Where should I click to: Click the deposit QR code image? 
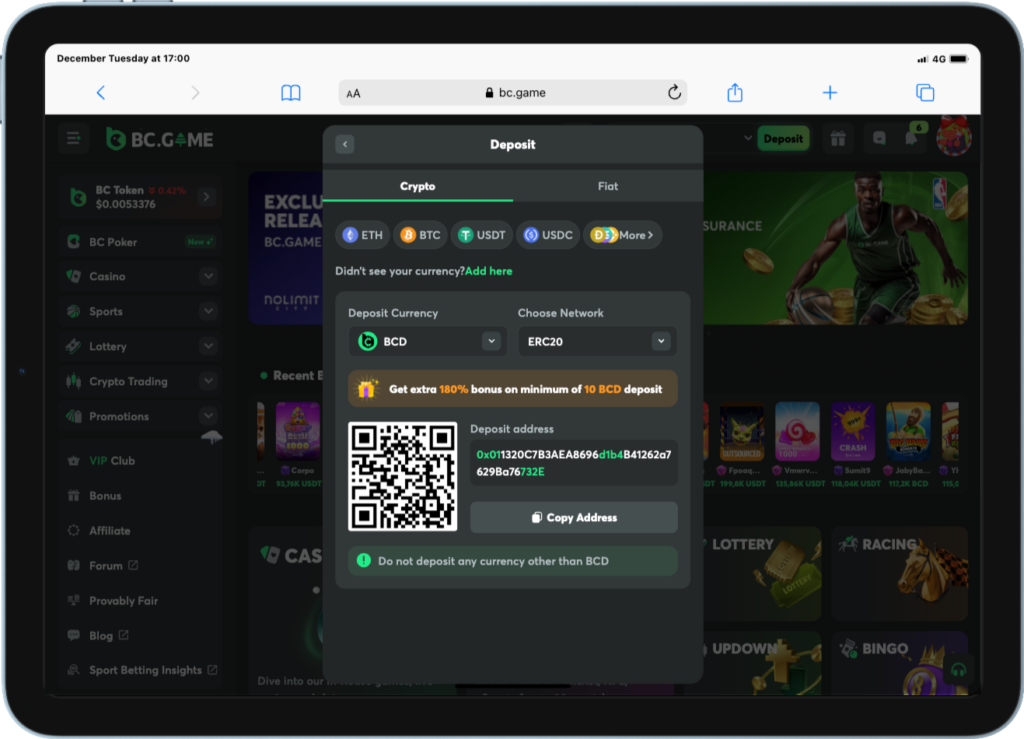[x=402, y=476]
